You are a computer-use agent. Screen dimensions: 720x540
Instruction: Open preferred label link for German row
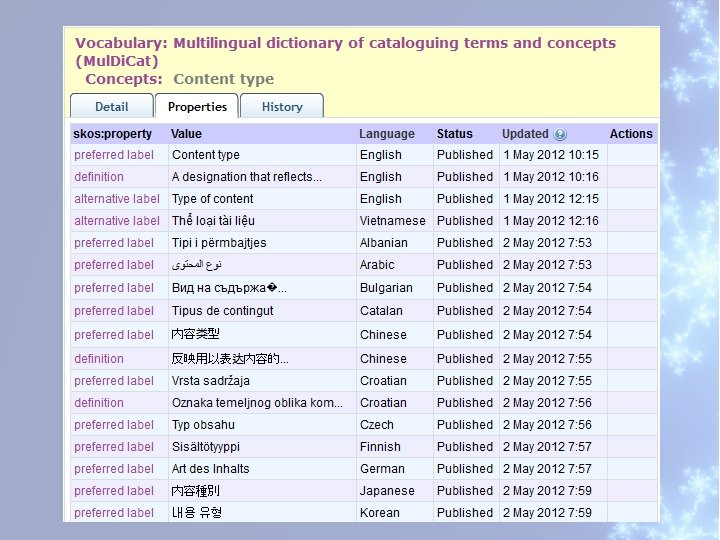(114, 469)
